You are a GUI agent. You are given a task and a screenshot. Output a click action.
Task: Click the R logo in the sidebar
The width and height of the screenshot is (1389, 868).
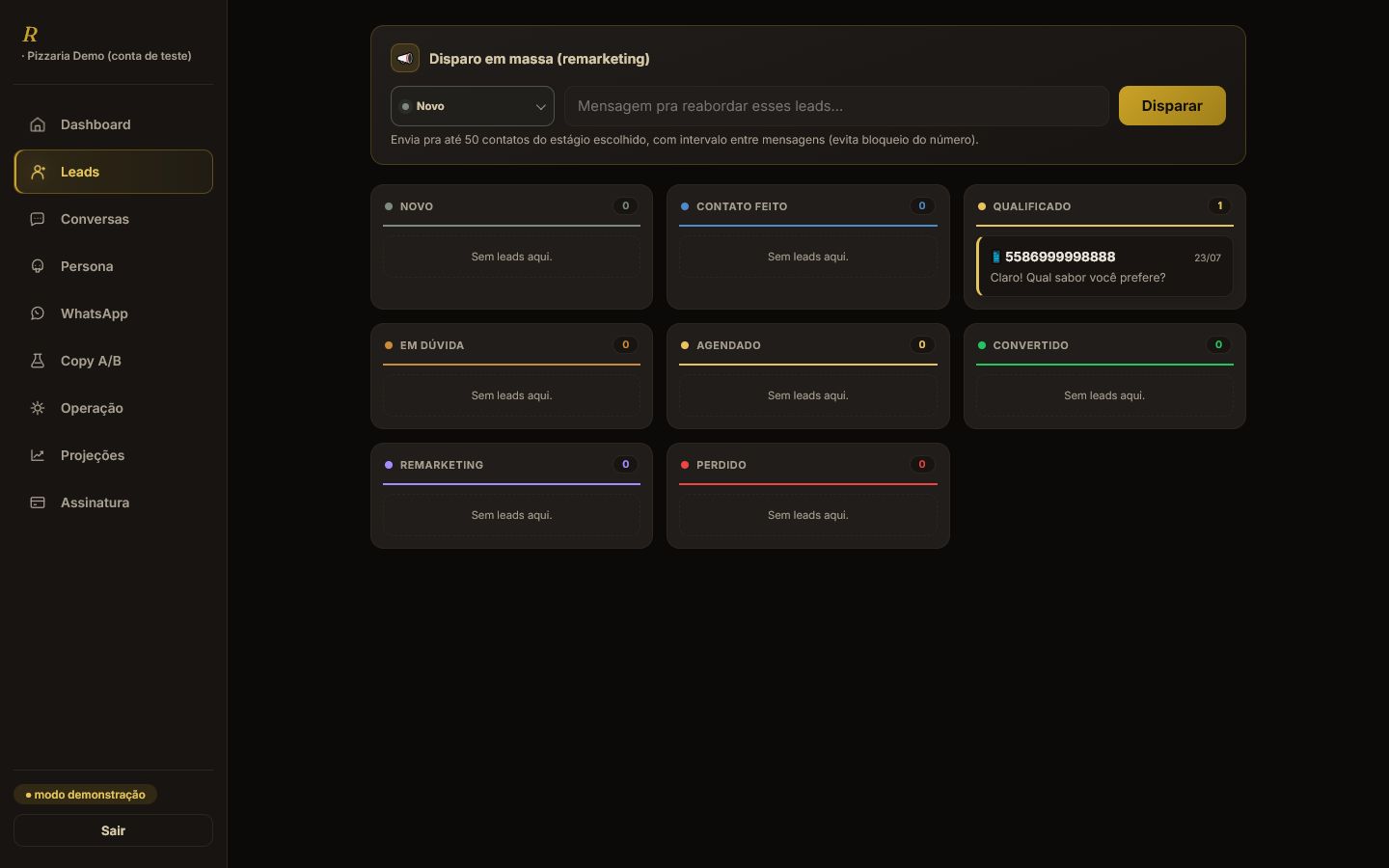pos(30,35)
